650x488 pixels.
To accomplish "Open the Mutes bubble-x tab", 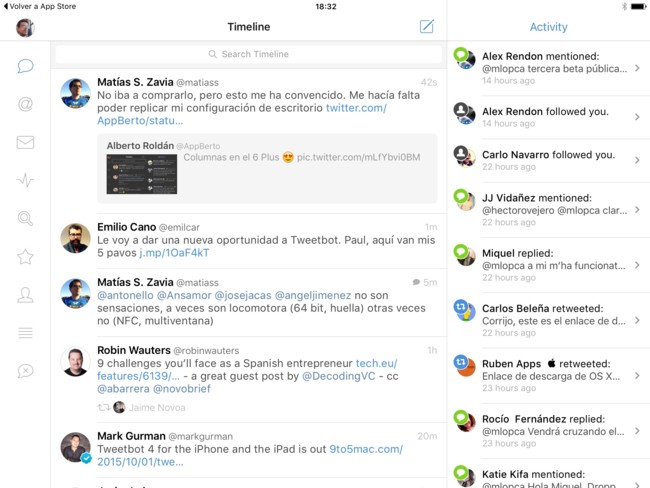I will 25,371.
